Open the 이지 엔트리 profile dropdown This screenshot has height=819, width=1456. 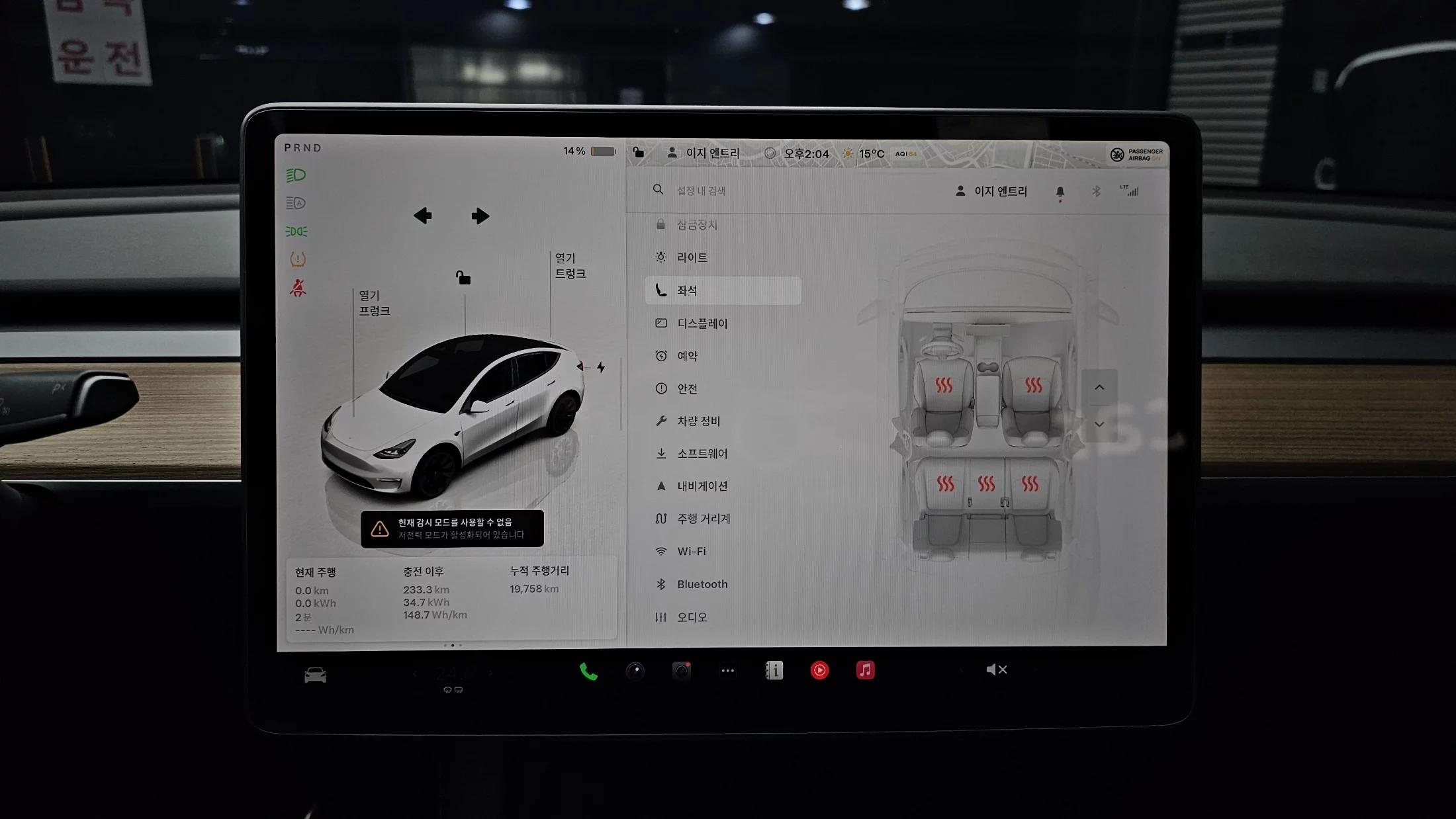click(x=991, y=191)
